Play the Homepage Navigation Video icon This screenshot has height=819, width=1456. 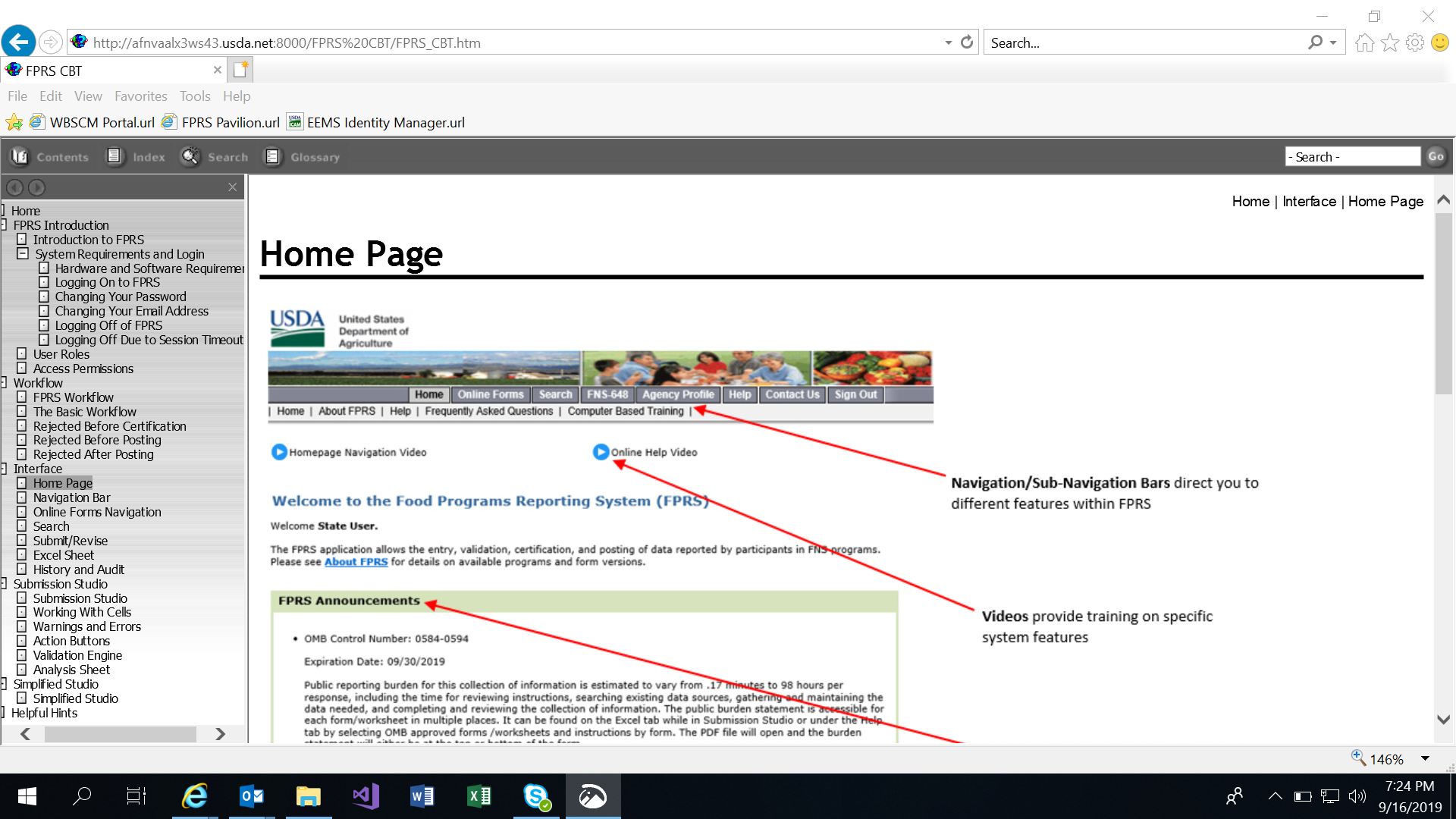pos(279,452)
